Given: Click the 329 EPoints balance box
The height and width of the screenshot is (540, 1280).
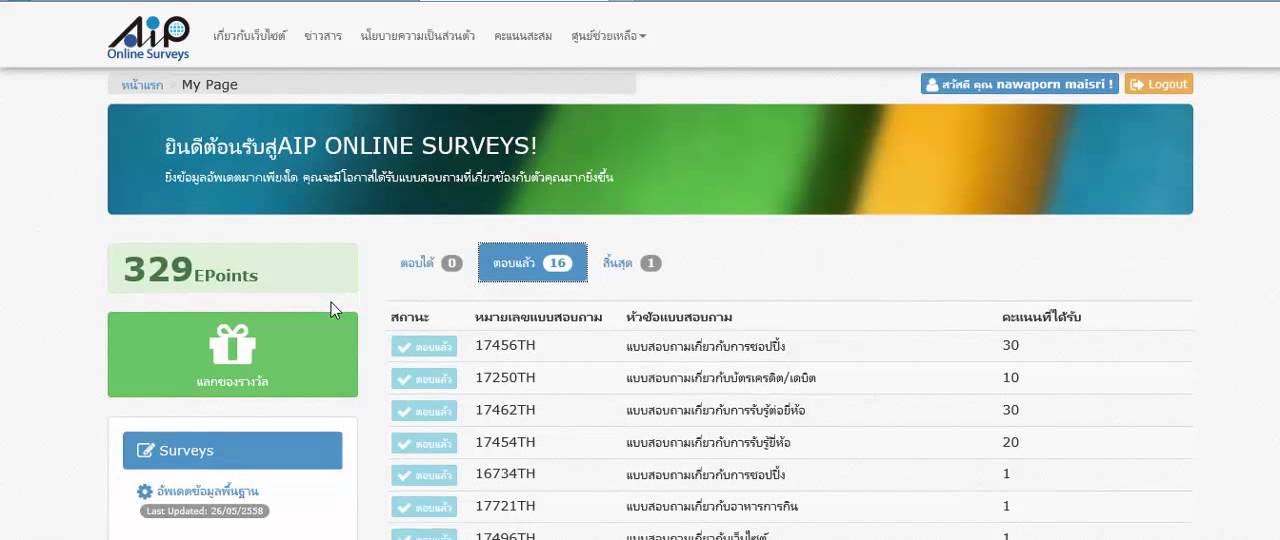Looking at the screenshot, I should click(x=232, y=268).
